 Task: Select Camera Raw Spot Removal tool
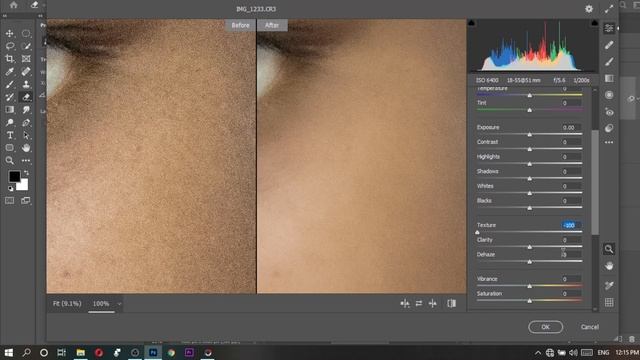tap(609, 45)
